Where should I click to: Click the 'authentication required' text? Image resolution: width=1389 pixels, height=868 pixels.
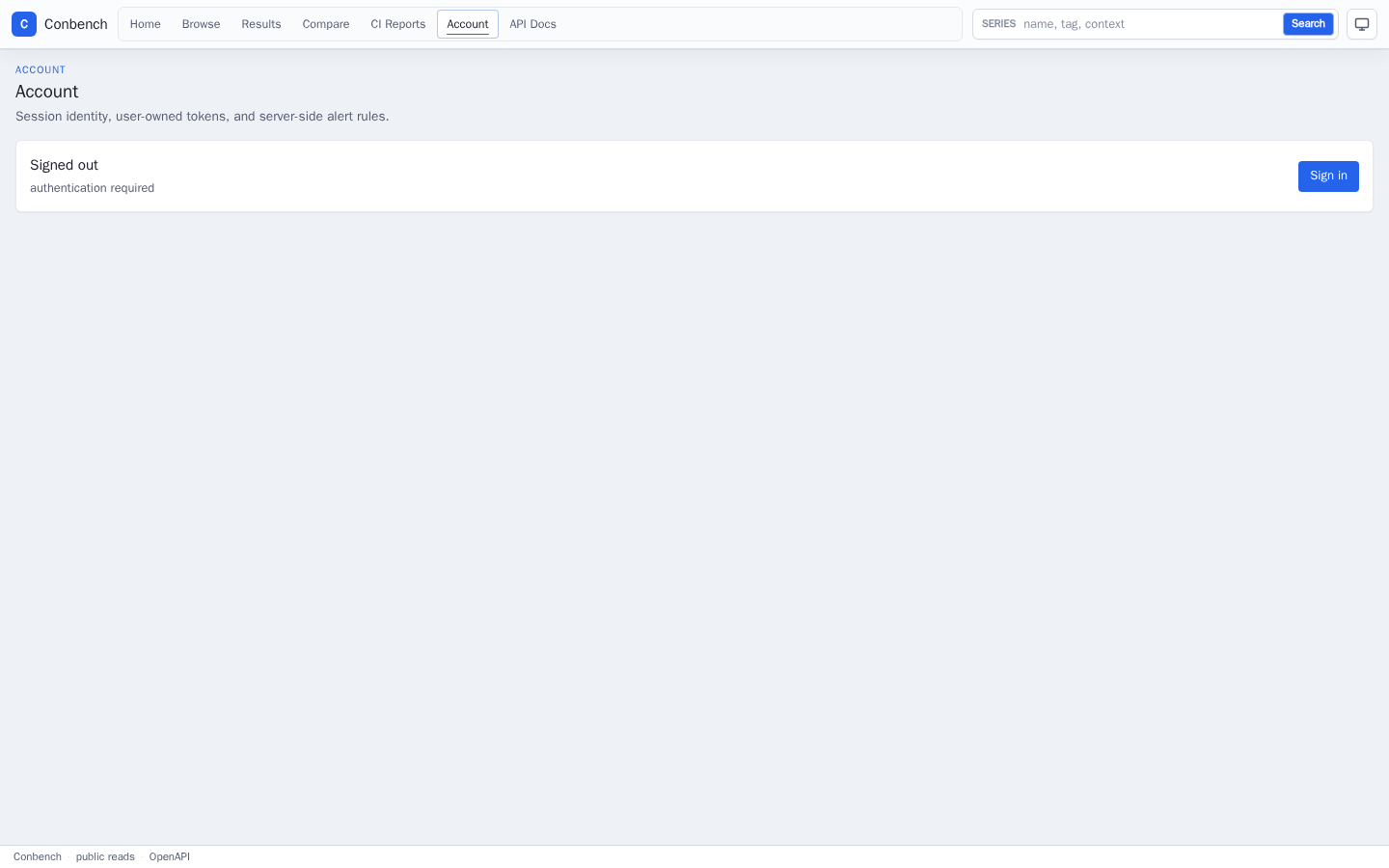tap(92, 188)
